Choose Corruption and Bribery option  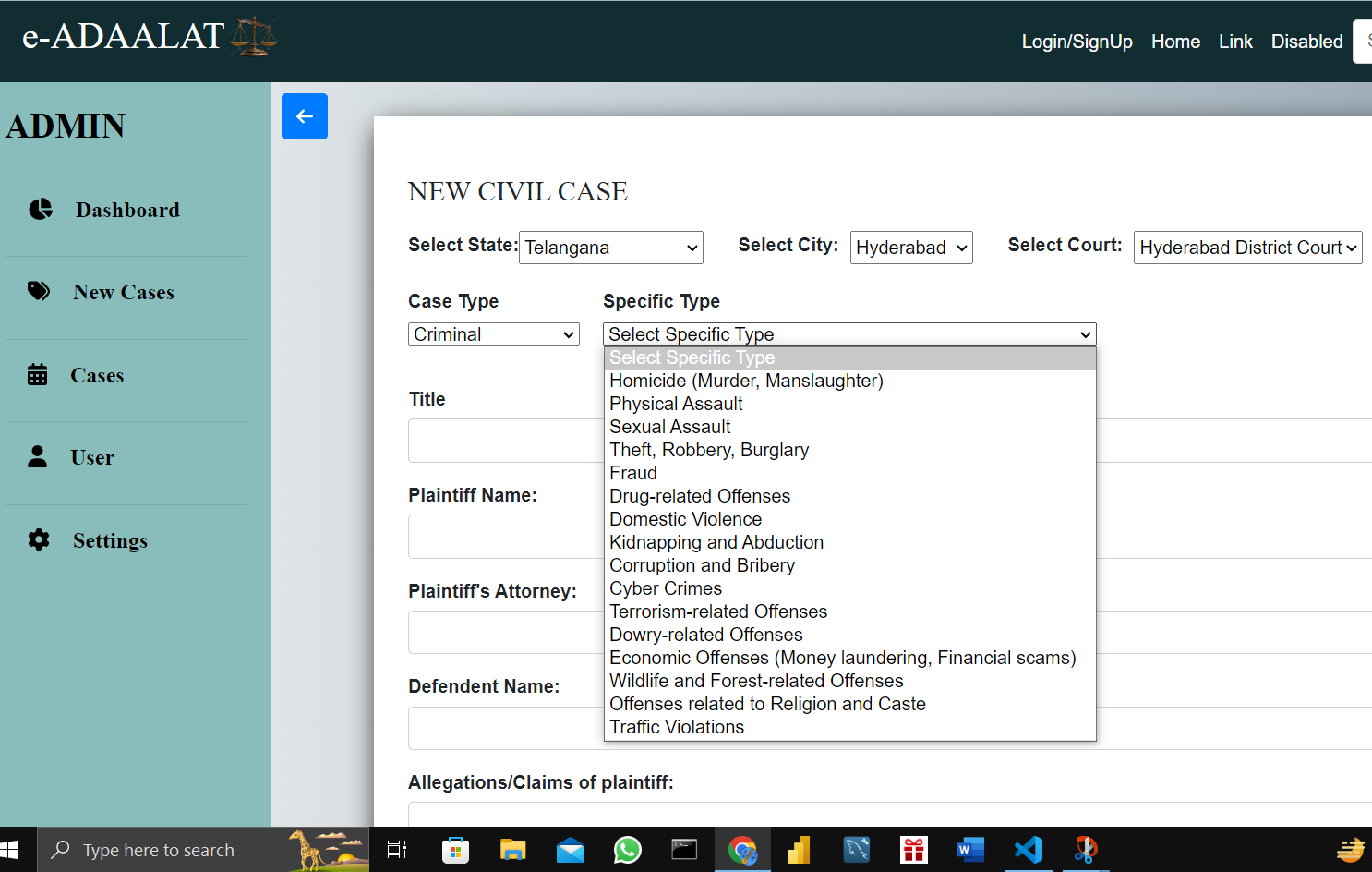pyautogui.click(x=850, y=565)
